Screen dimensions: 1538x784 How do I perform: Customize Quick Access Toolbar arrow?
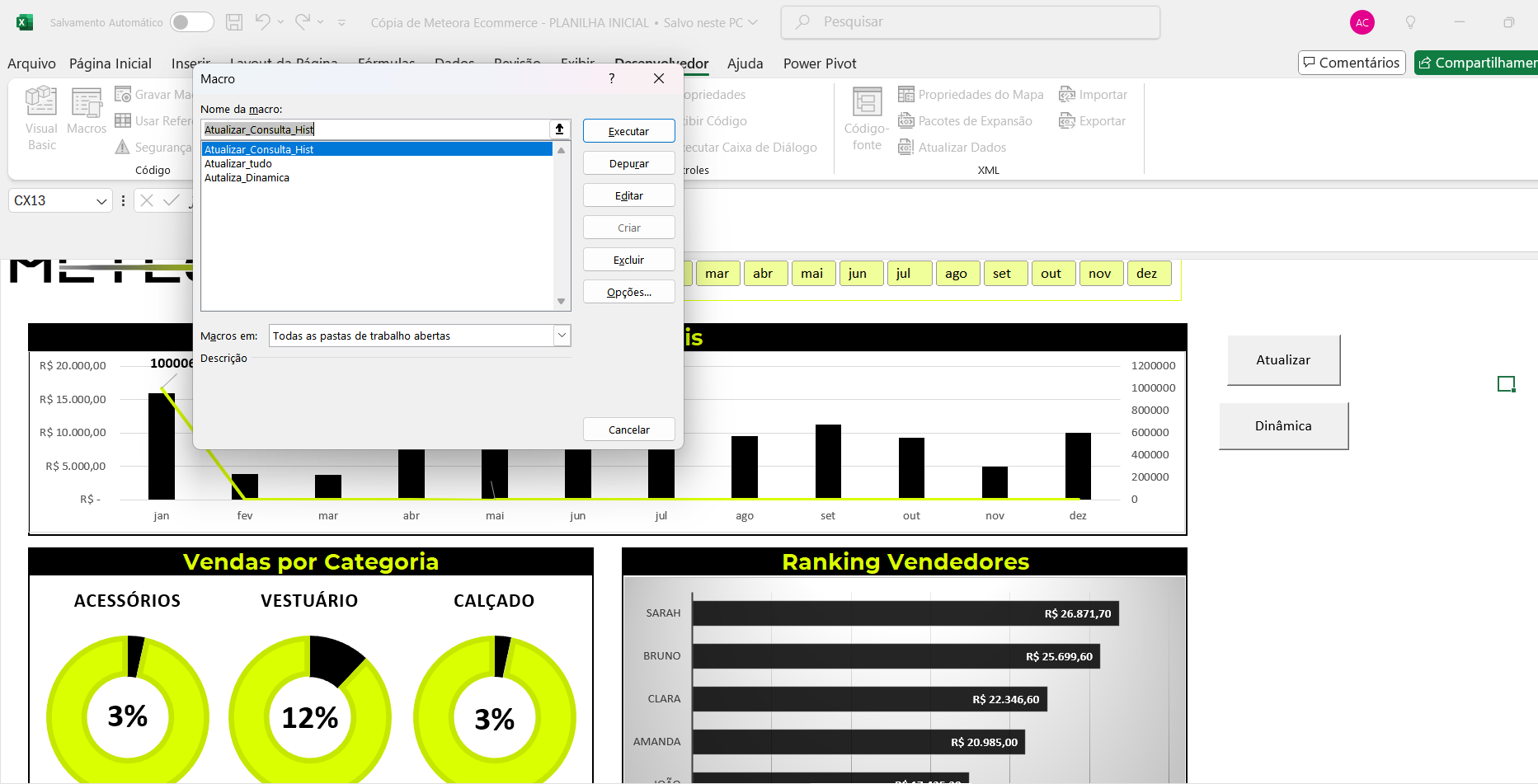point(341,22)
